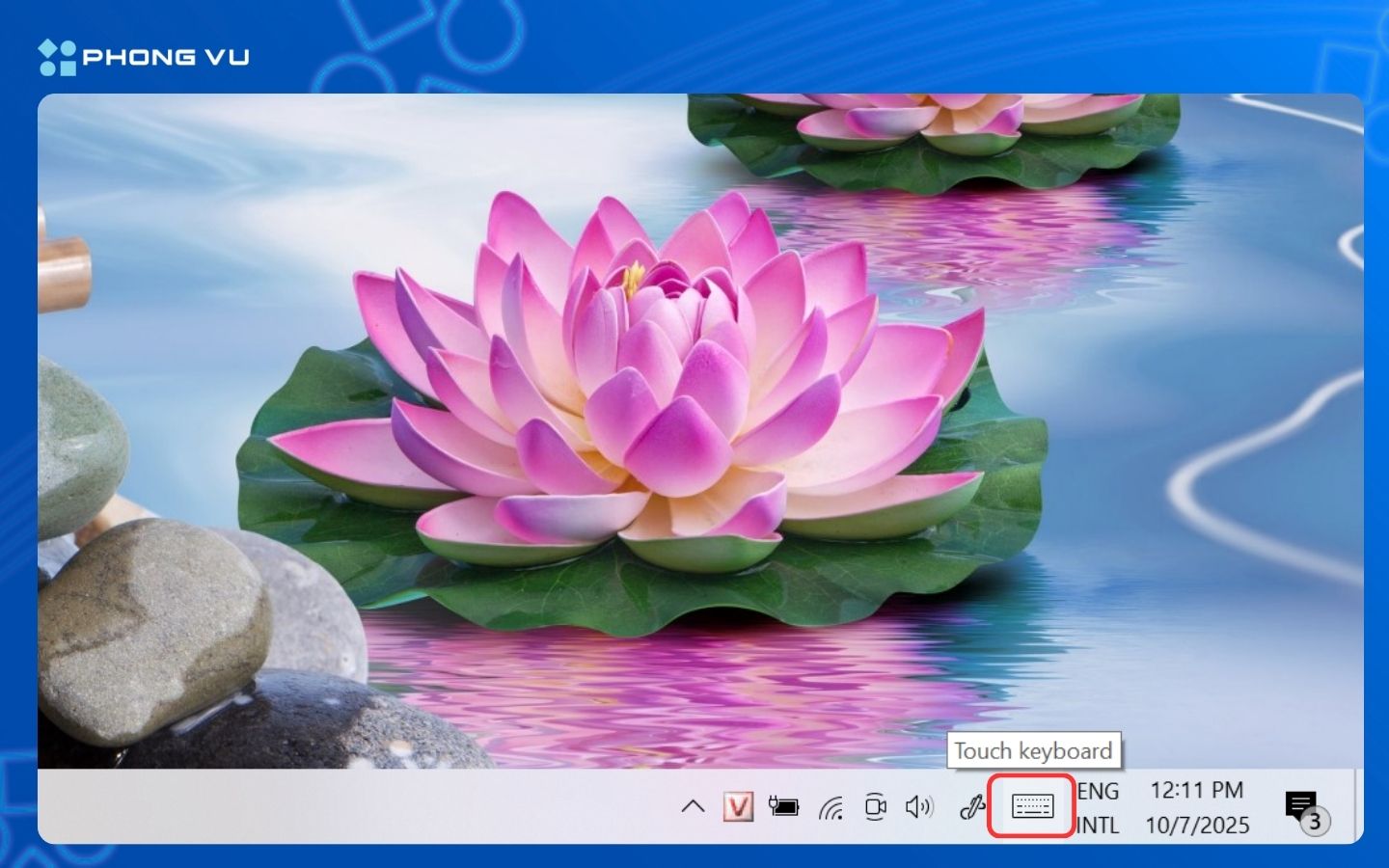Viewport: 1389px width, 868px height.
Task: Check the battery status icon
Action: pyautogui.click(x=783, y=806)
